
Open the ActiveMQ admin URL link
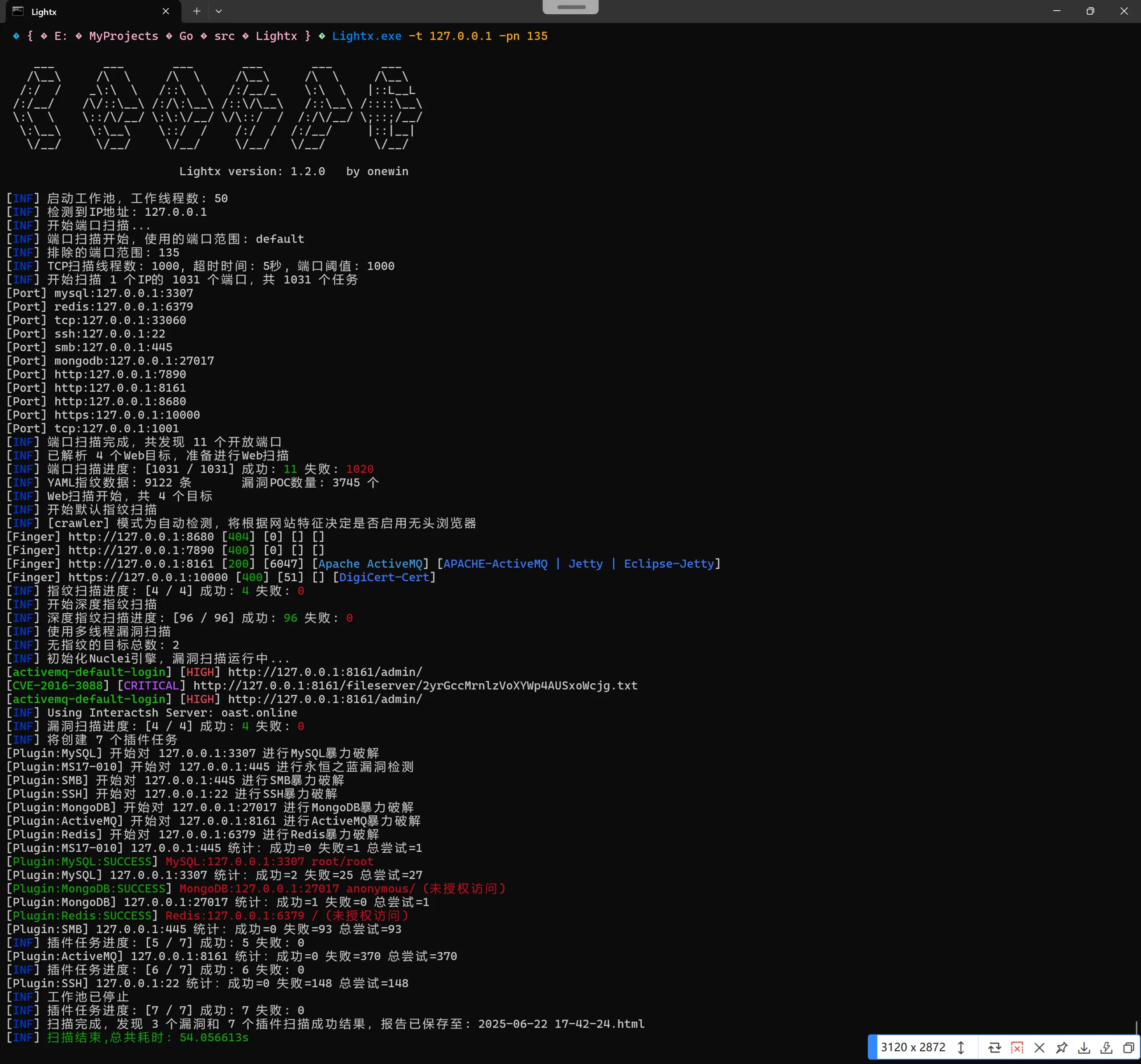[x=324, y=671]
